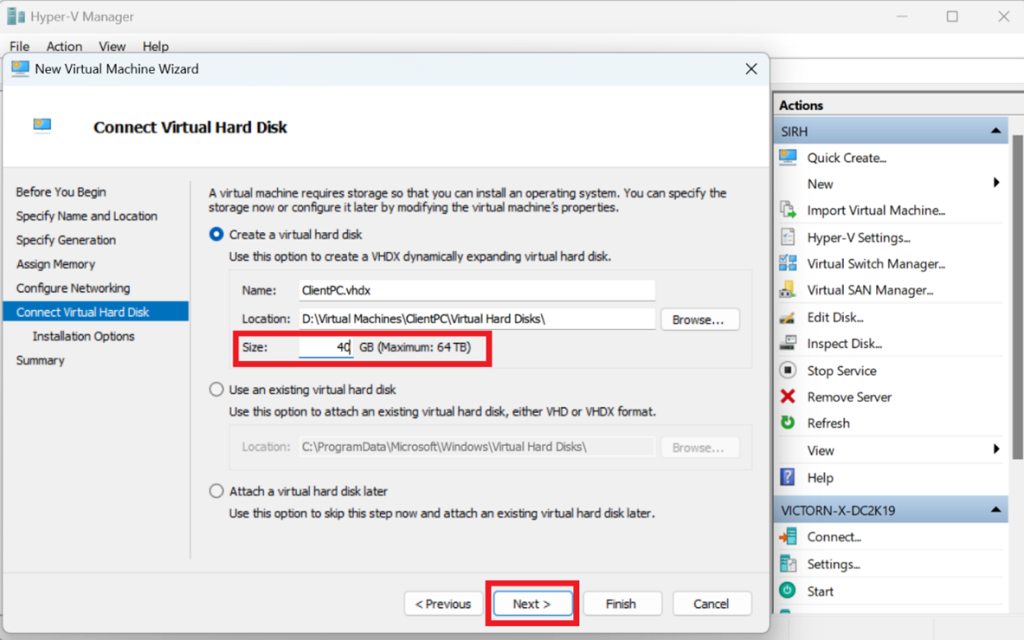Click the blue Help question-mark icon
Image resolution: width=1024 pixels, height=640 pixels.
tap(788, 477)
